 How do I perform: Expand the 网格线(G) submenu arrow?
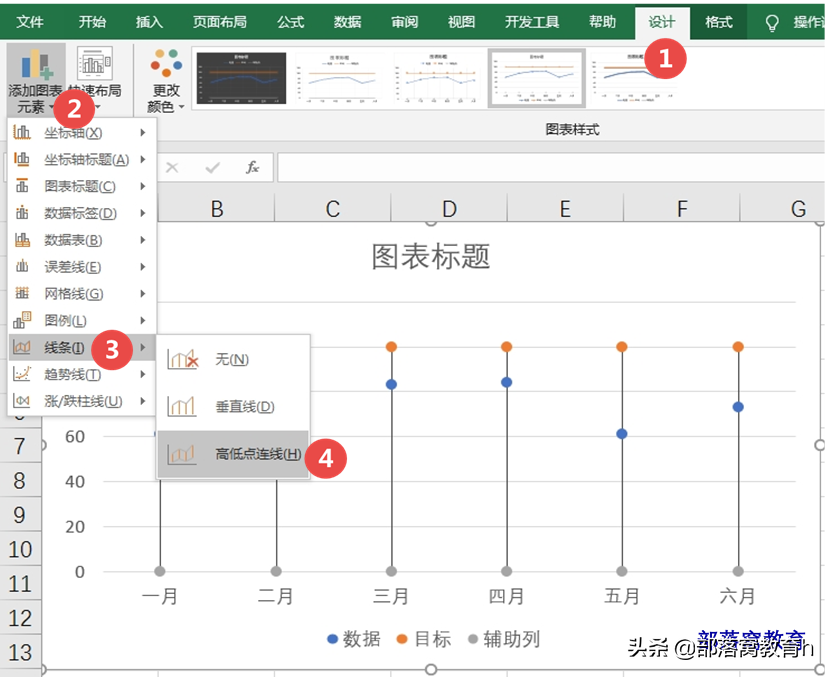point(143,293)
